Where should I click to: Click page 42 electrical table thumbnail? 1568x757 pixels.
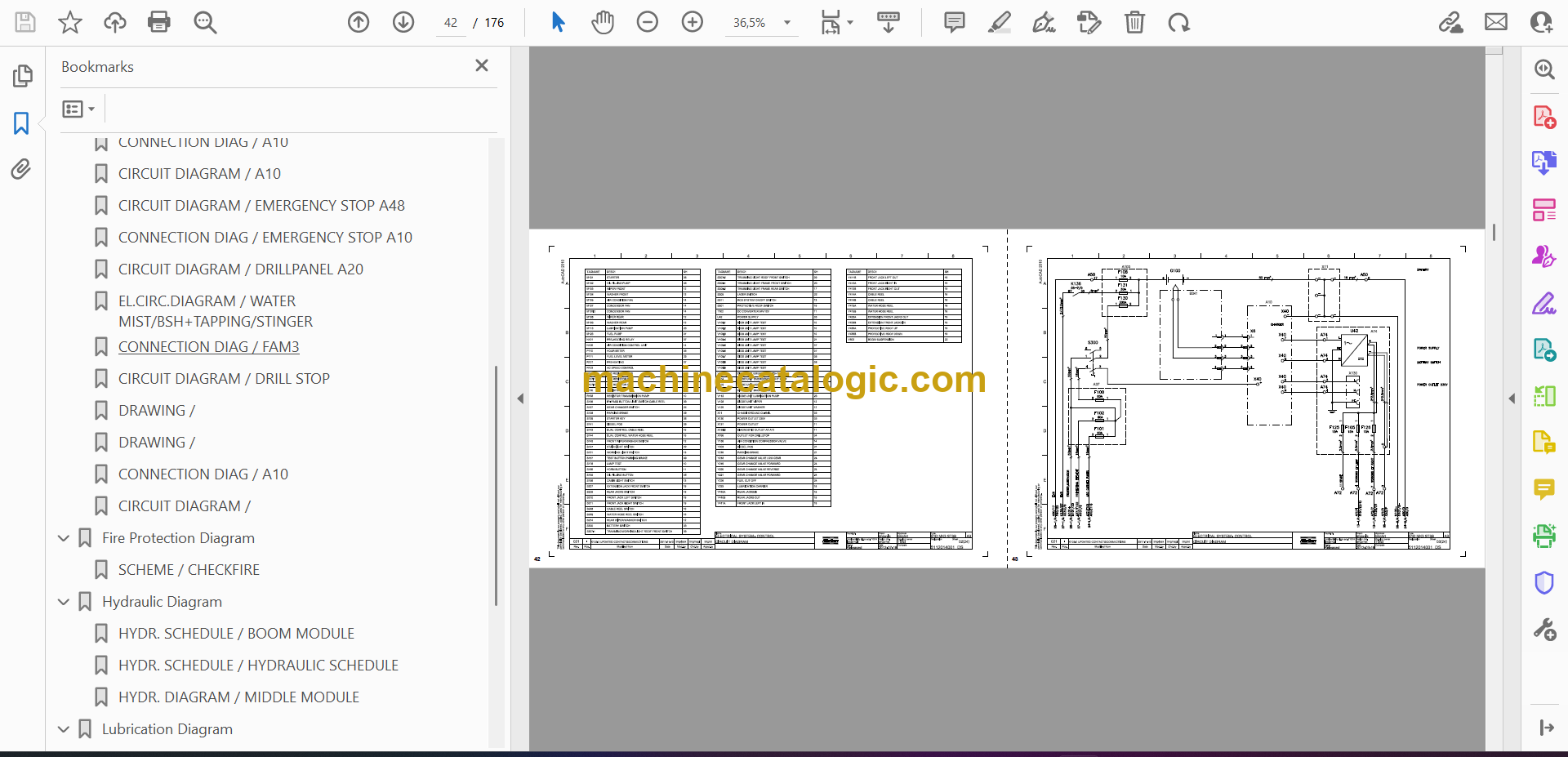click(x=768, y=399)
